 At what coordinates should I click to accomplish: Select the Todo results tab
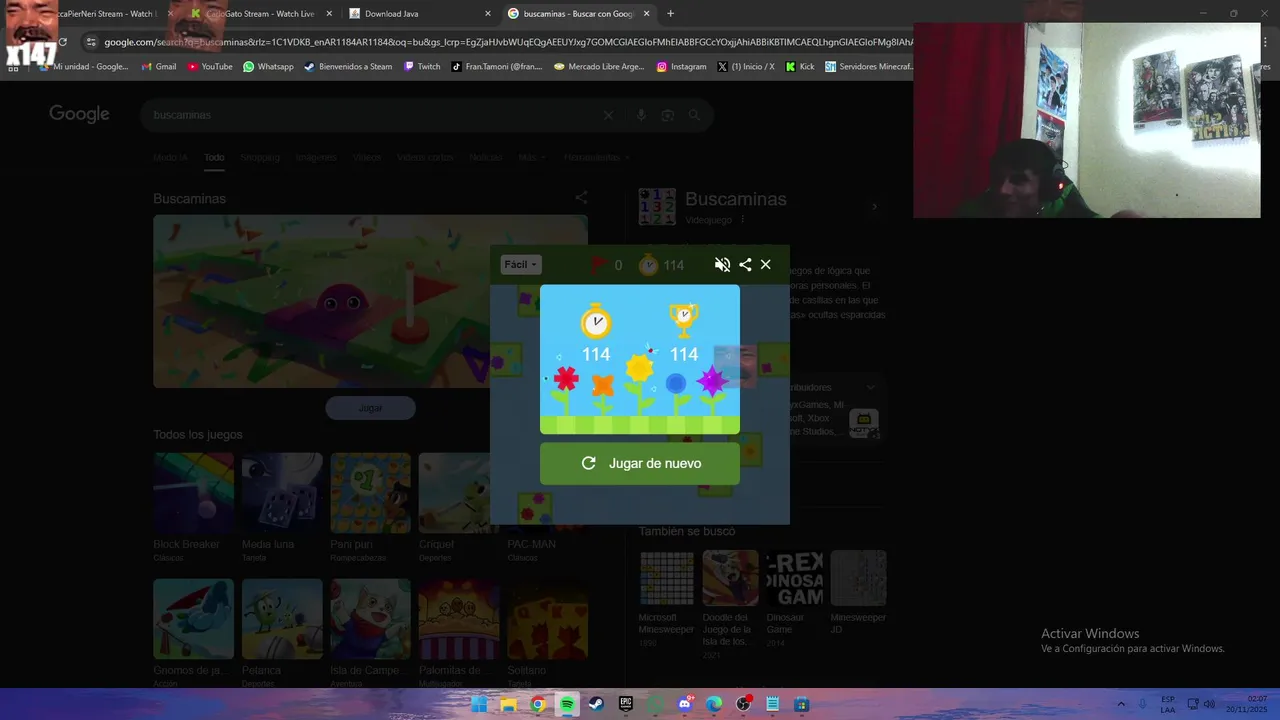[x=214, y=158]
